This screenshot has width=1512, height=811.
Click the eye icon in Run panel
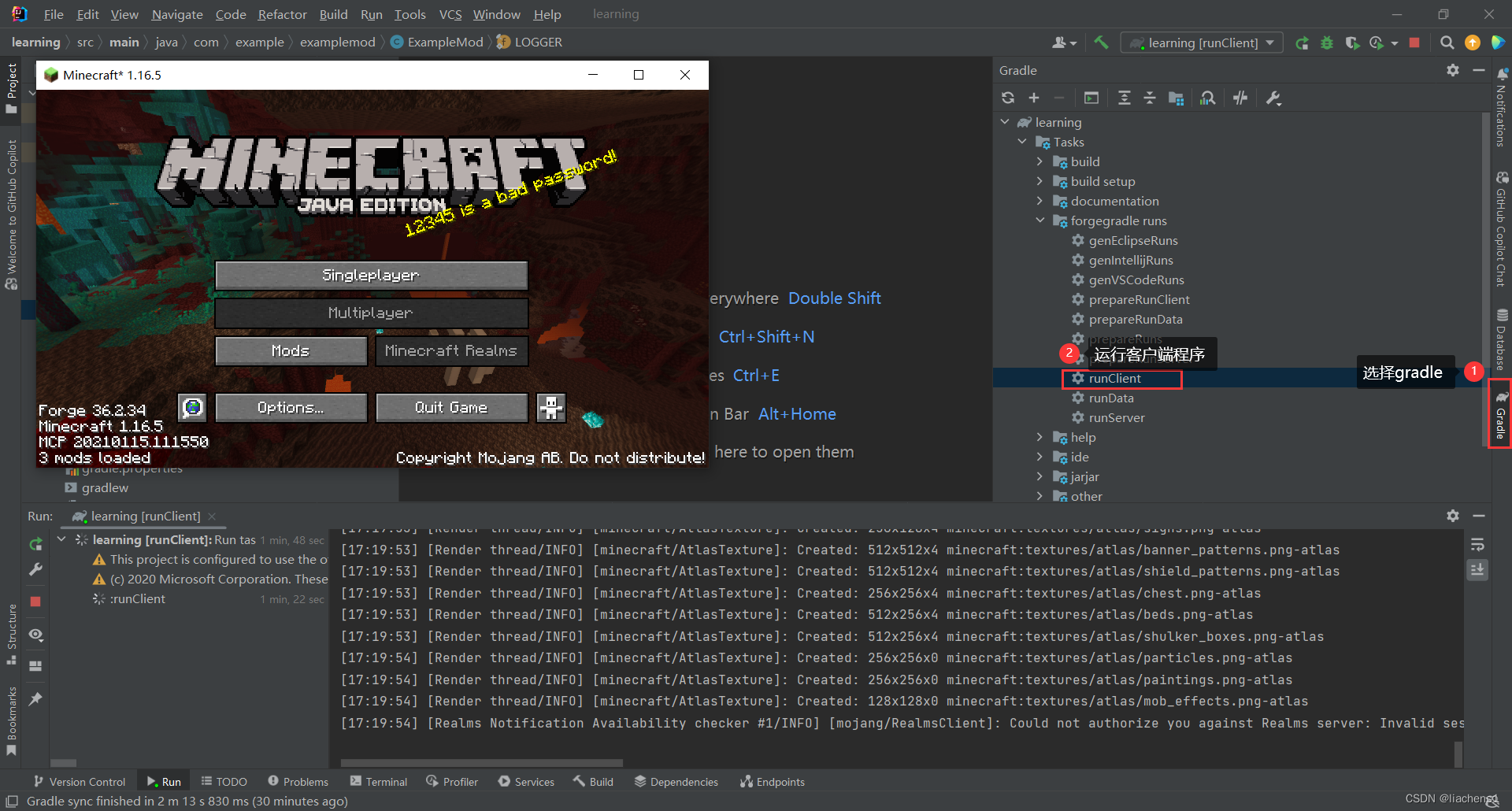35,635
